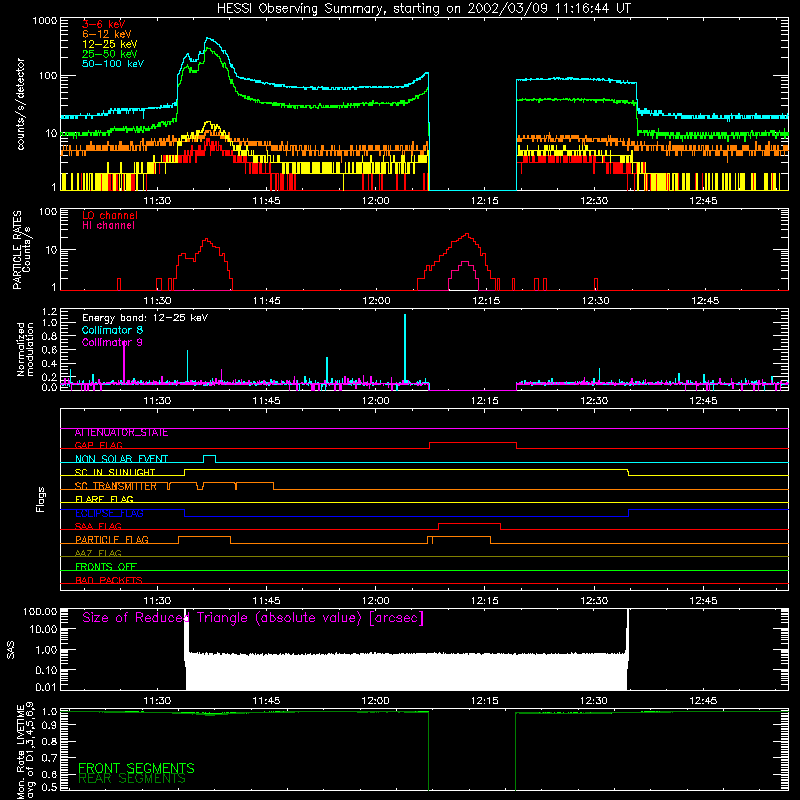This screenshot has height=800, width=800.
Task: Click the FLARE_FLAG label
Action: tap(104, 499)
